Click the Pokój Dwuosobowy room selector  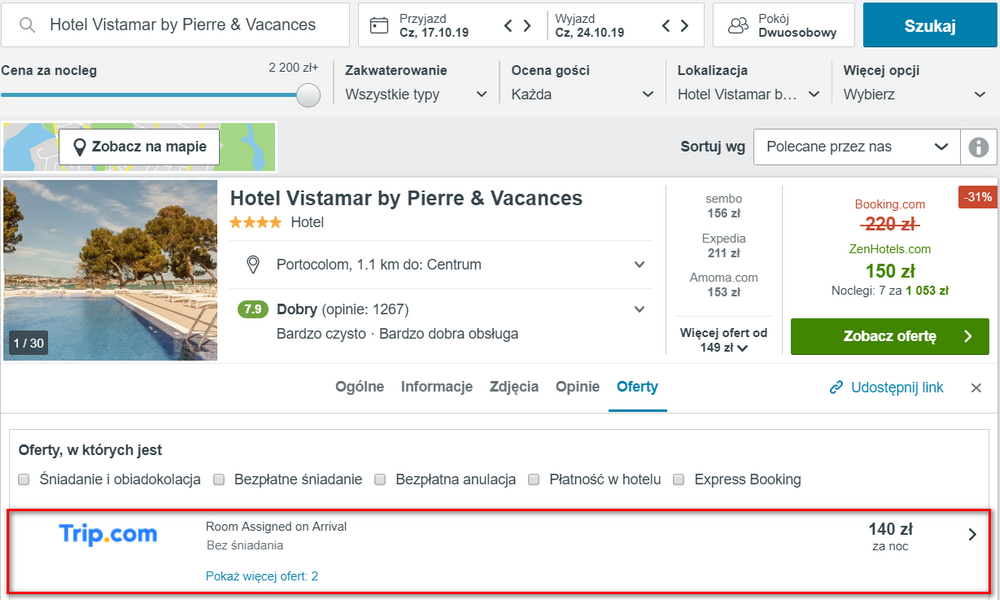click(x=783, y=25)
